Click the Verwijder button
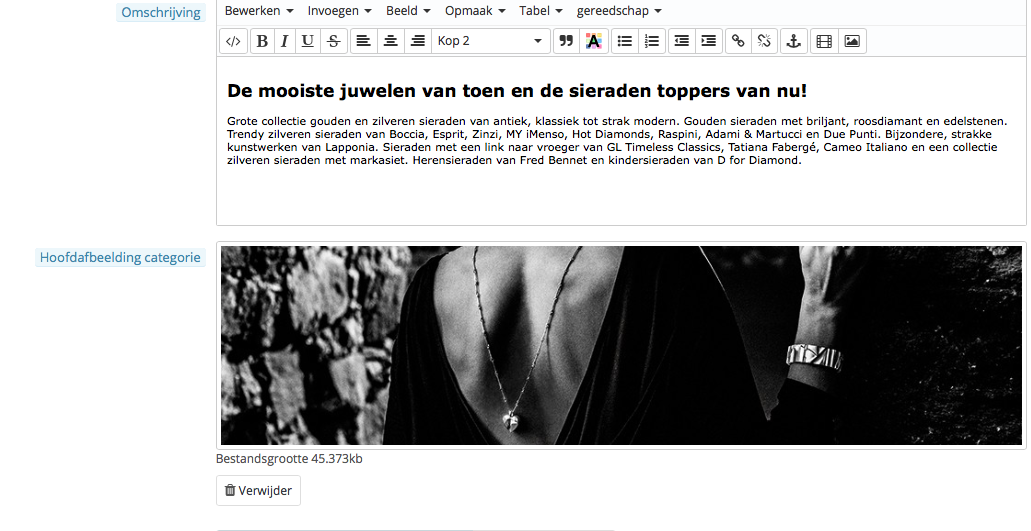The width and height of the screenshot is (1031, 531). (x=258, y=491)
